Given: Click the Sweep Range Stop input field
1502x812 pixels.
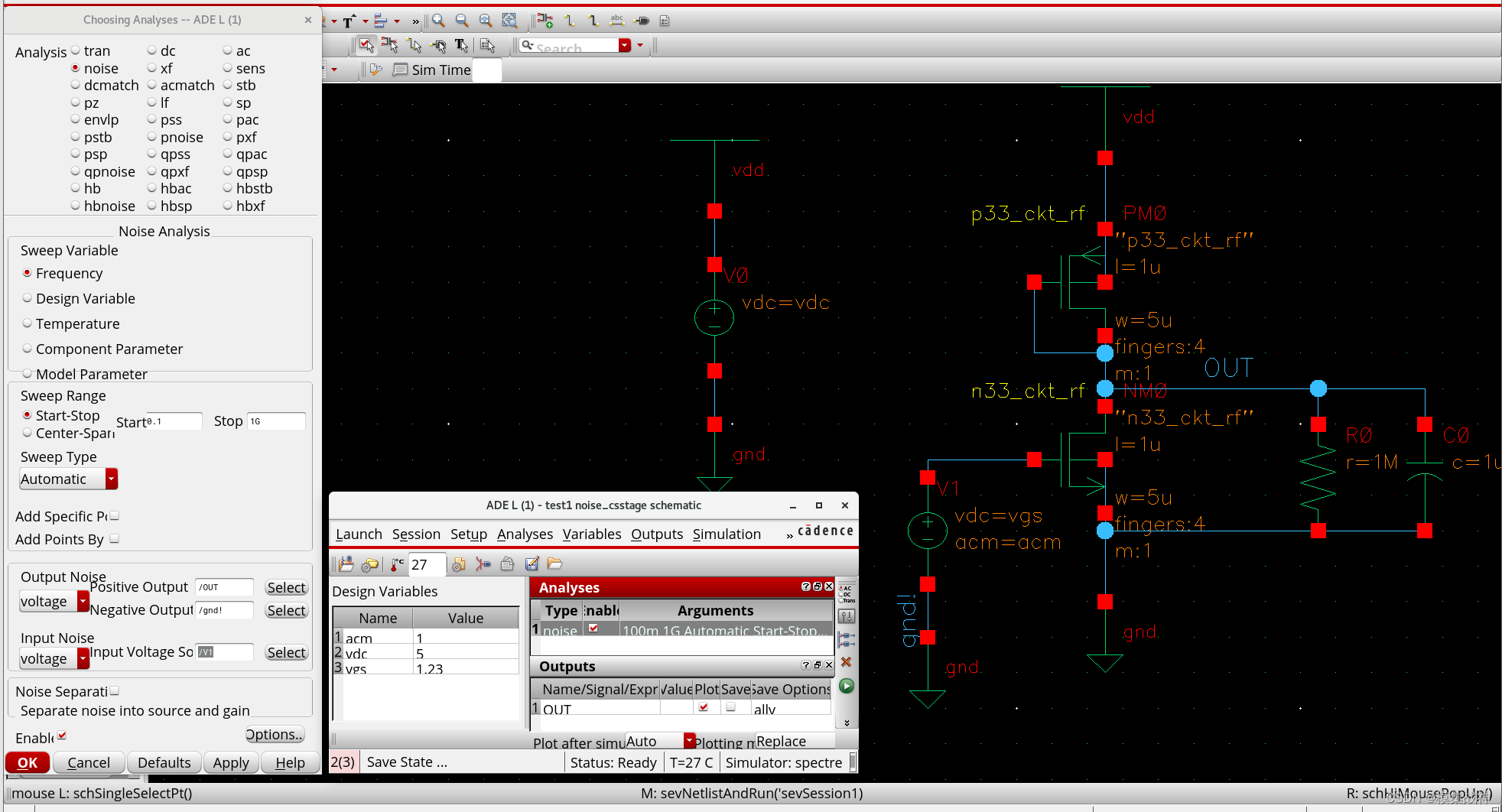Looking at the screenshot, I should point(276,421).
